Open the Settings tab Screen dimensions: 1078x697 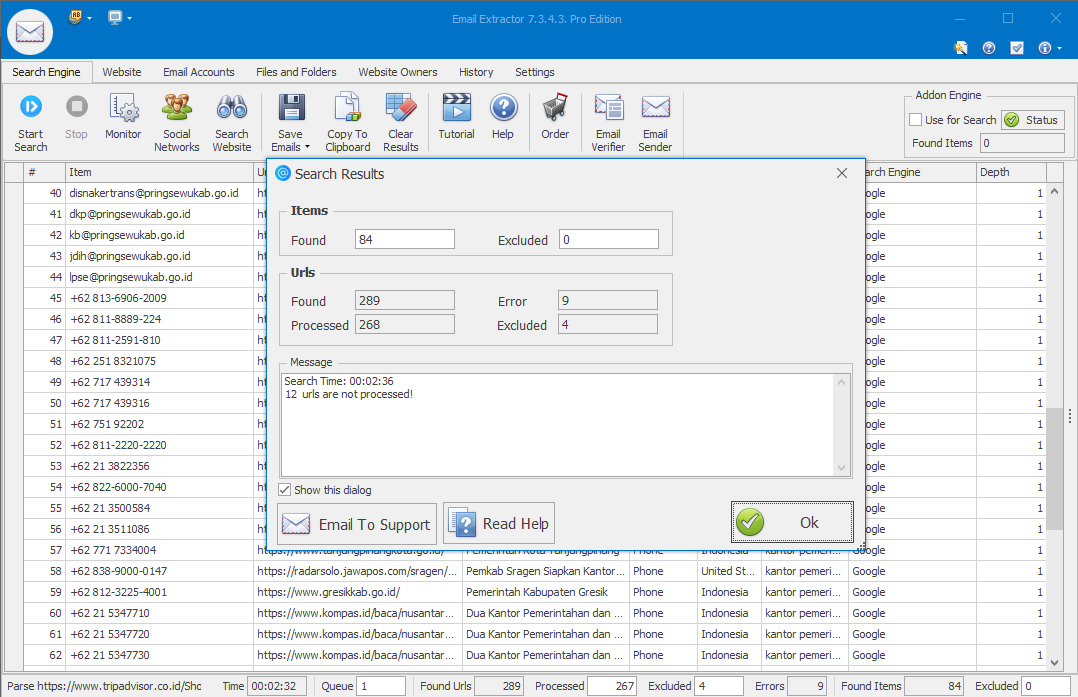(534, 71)
